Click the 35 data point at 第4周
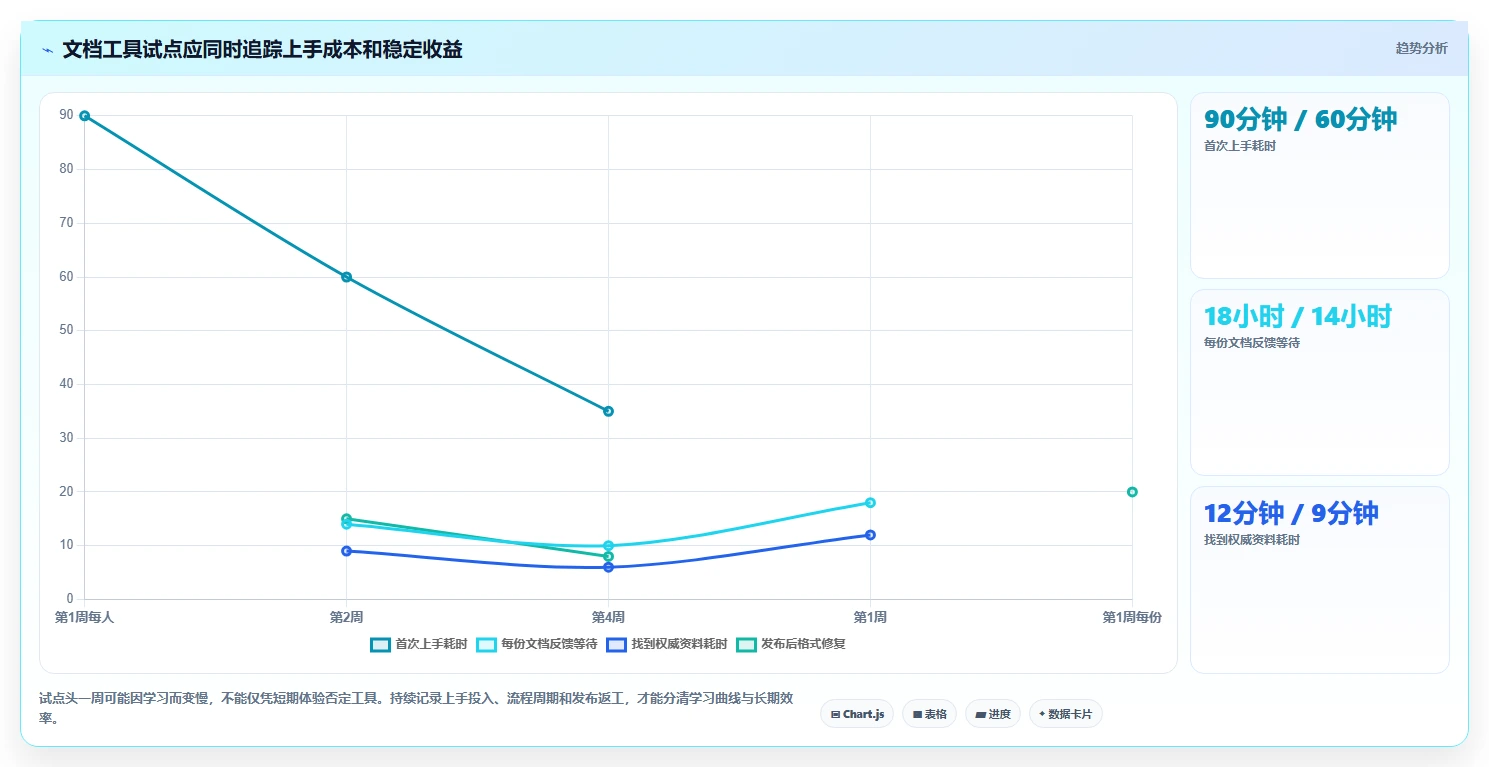1489x767 pixels. (x=608, y=411)
